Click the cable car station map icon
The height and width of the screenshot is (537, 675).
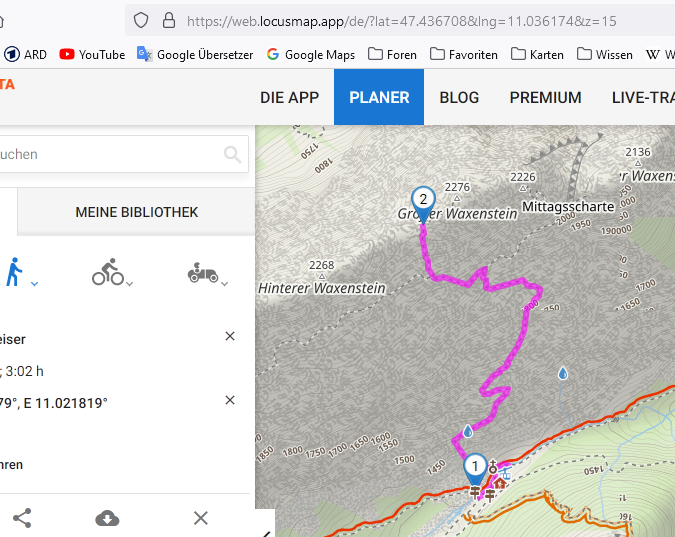click(507, 472)
